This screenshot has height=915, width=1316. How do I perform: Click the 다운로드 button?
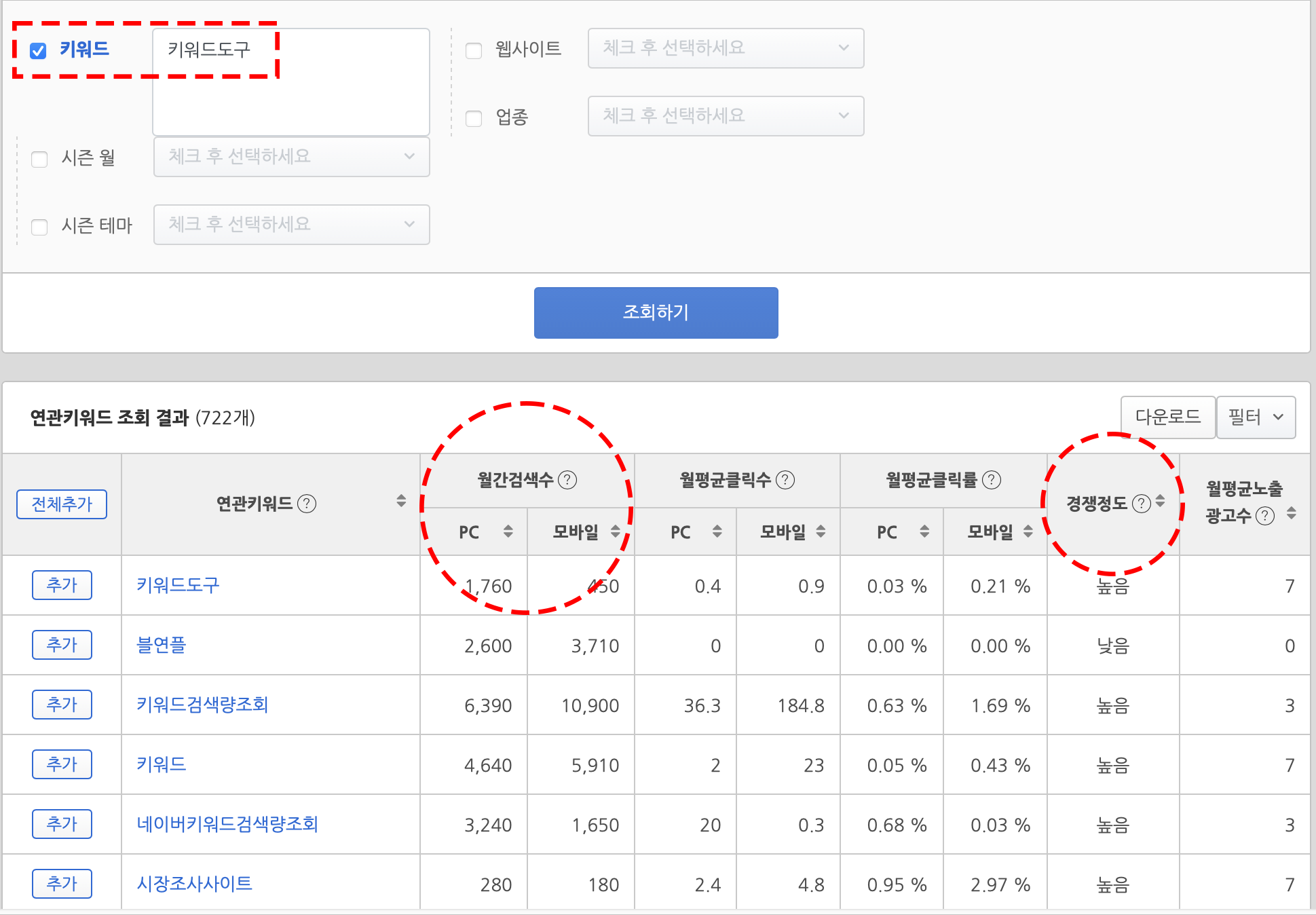click(x=1167, y=417)
